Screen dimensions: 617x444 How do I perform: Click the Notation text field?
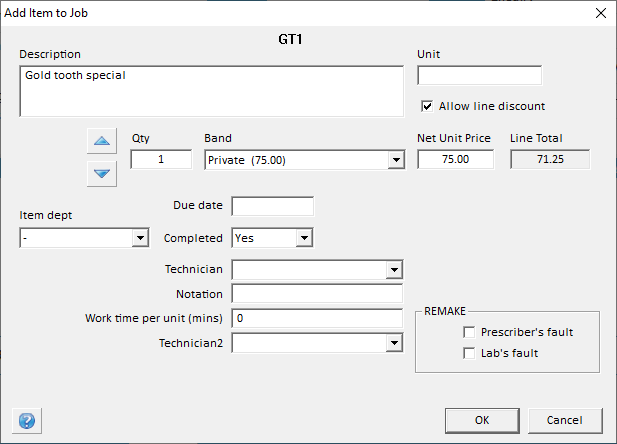tap(316, 294)
